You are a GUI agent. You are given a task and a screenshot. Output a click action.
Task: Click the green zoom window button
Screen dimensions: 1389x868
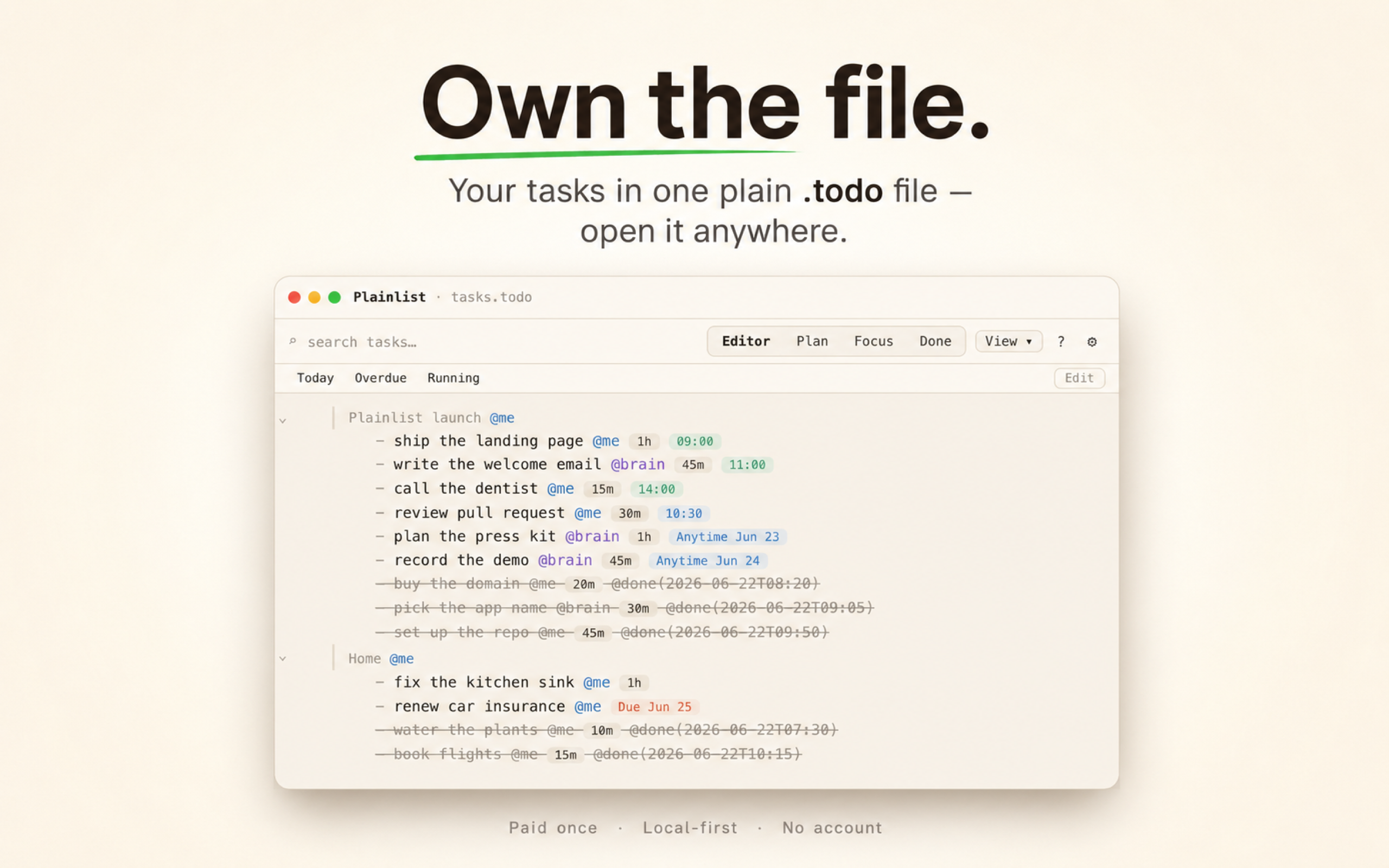335,297
